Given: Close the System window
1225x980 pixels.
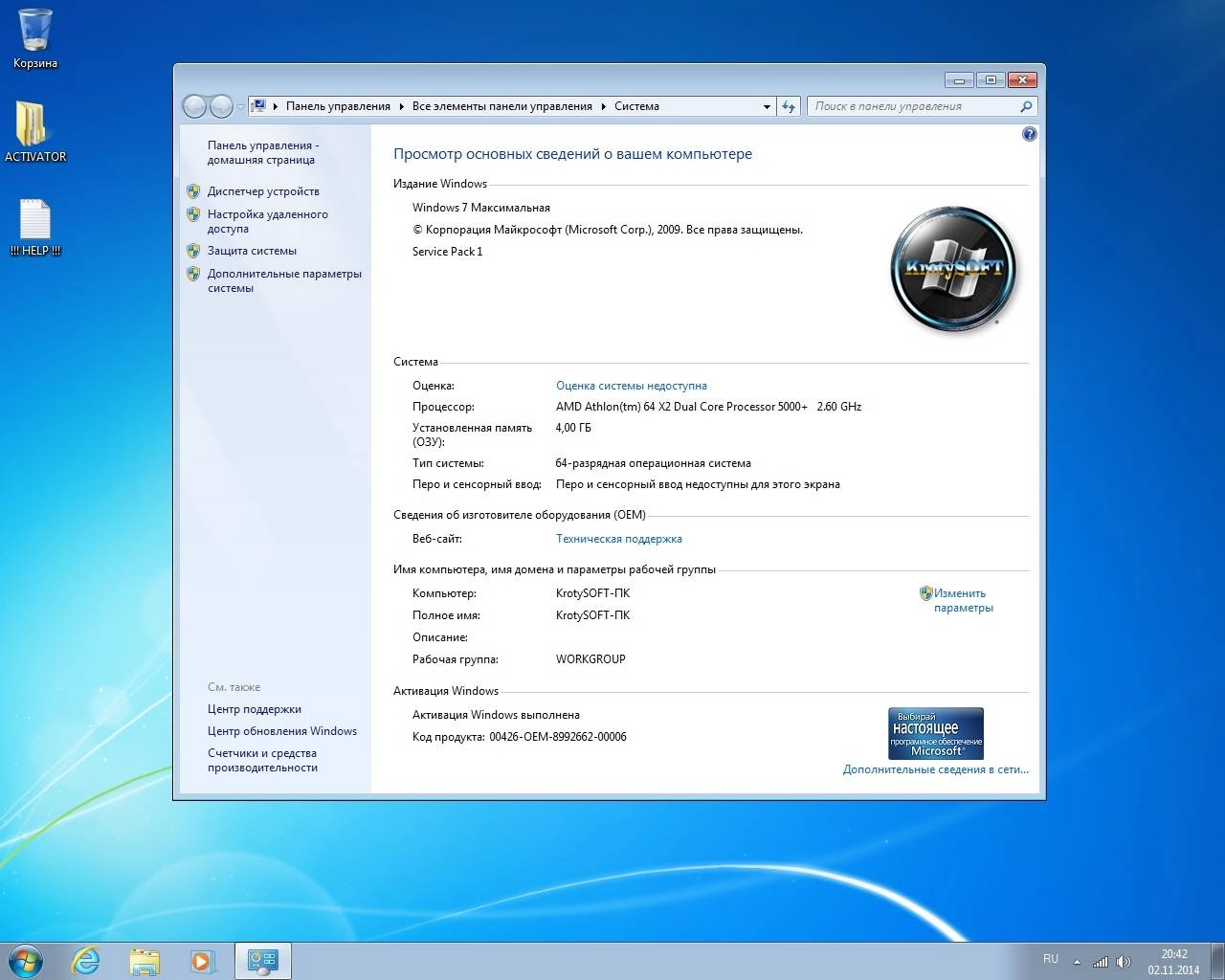Looking at the screenshot, I should (x=1022, y=79).
